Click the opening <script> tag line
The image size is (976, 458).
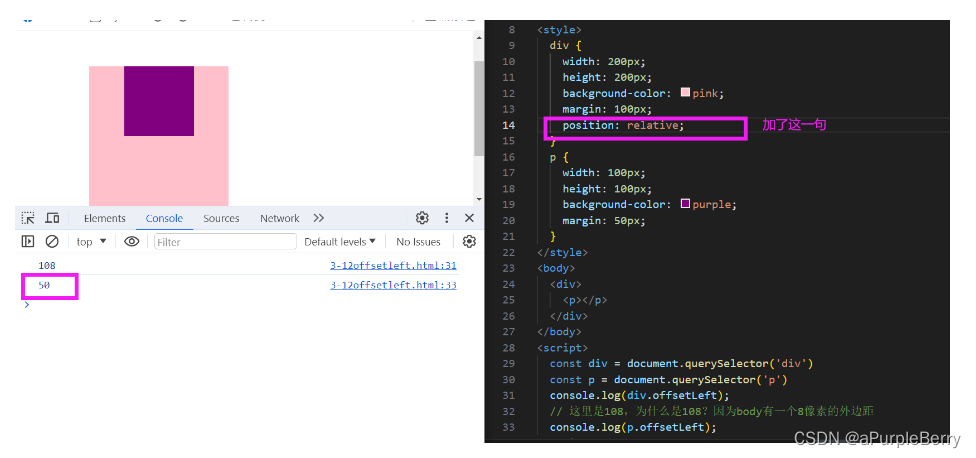(x=563, y=347)
